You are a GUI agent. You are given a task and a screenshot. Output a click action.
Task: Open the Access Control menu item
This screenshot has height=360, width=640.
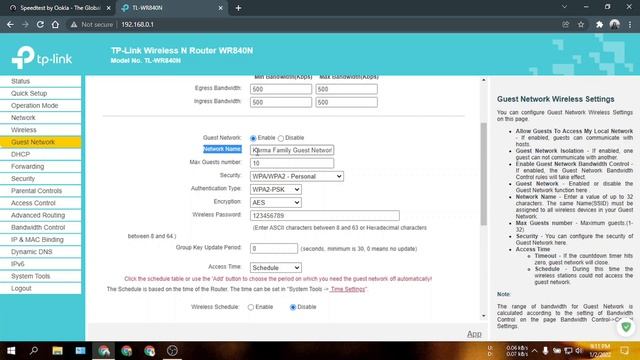click(40, 203)
